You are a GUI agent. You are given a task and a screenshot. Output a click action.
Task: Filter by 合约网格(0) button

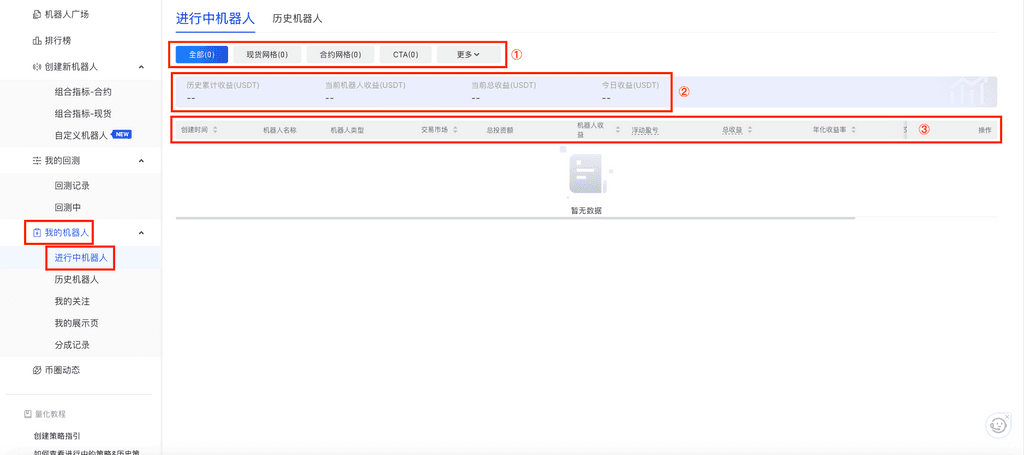pos(340,54)
